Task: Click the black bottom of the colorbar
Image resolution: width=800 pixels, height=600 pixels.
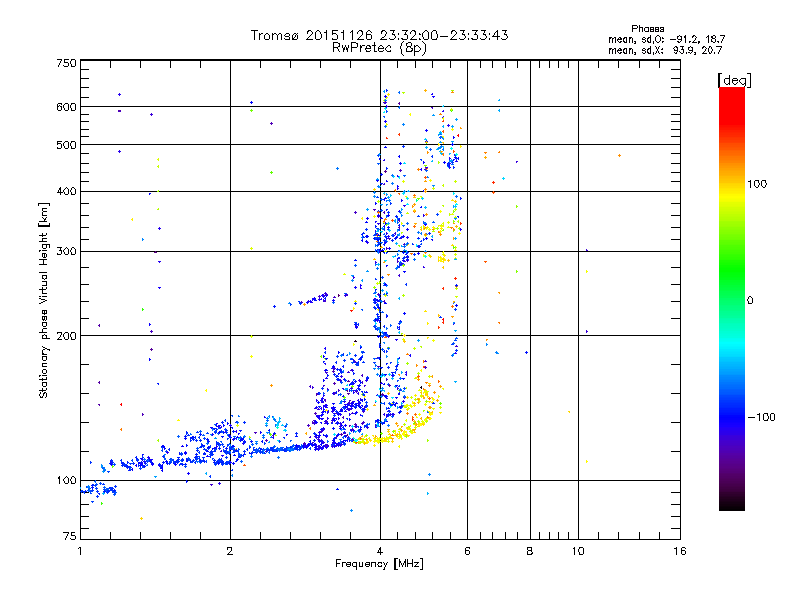Action: click(732, 503)
